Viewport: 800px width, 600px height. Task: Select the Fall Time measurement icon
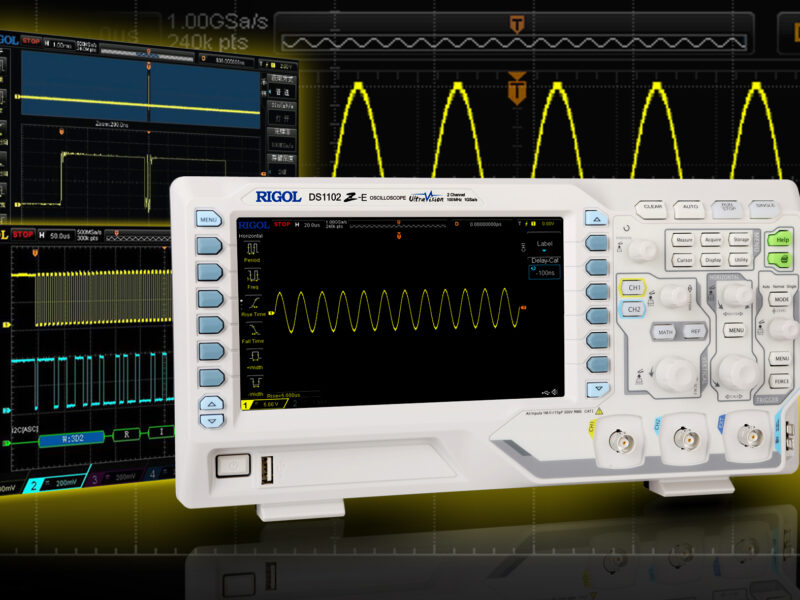(x=253, y=327)
